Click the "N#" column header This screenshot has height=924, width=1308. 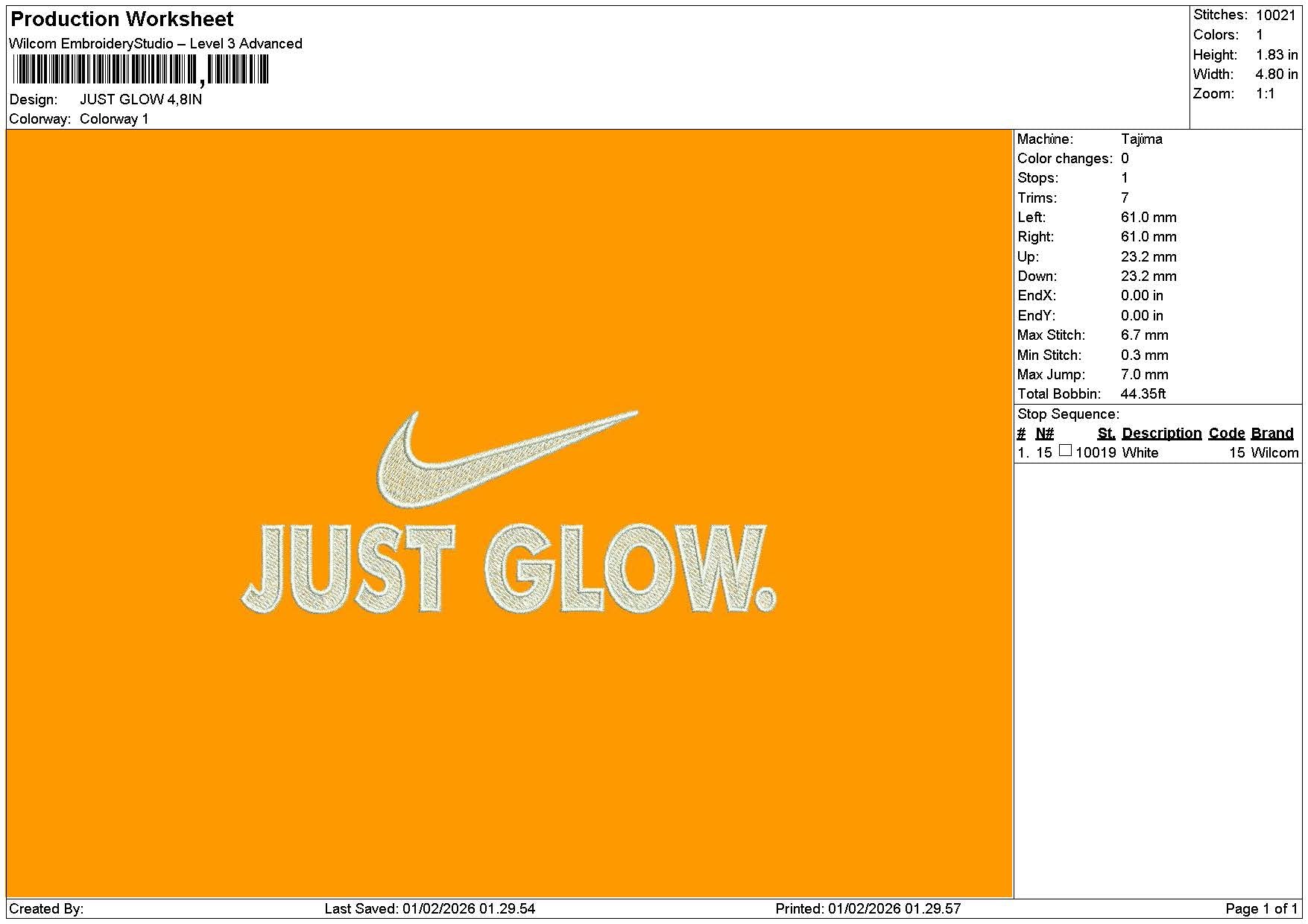1045,434
